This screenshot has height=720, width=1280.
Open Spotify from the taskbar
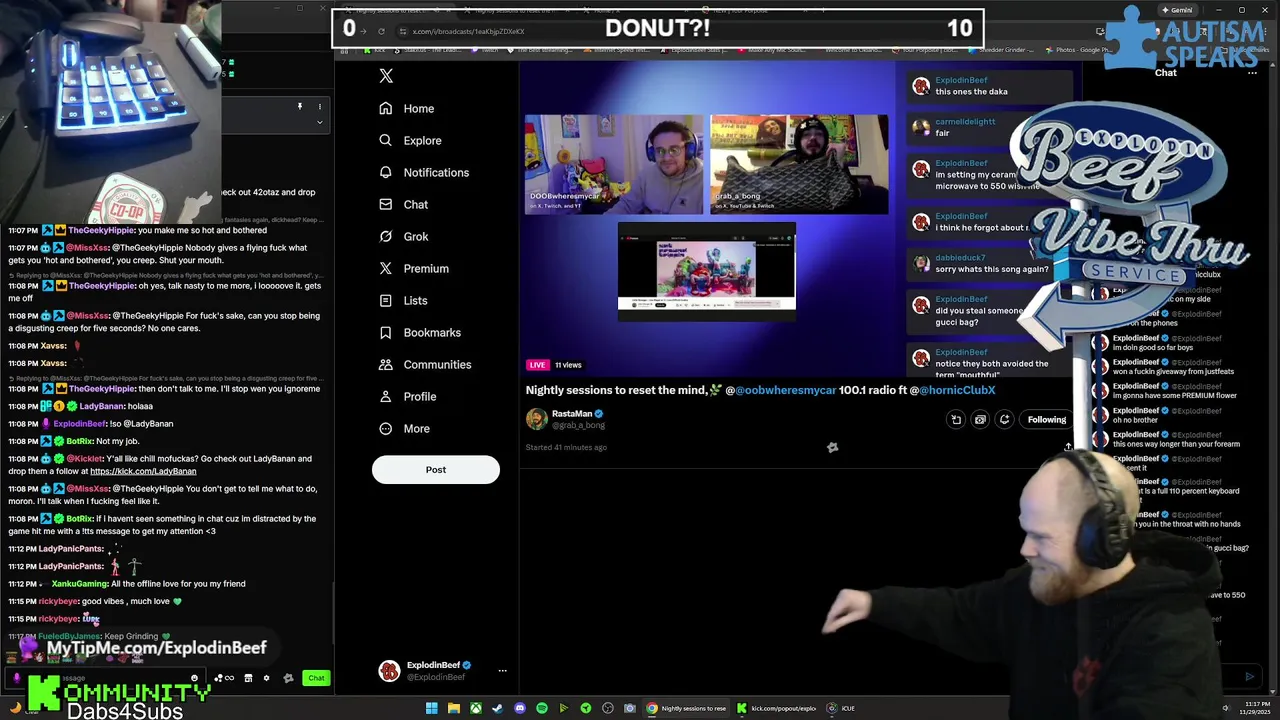tap(542, 708)
